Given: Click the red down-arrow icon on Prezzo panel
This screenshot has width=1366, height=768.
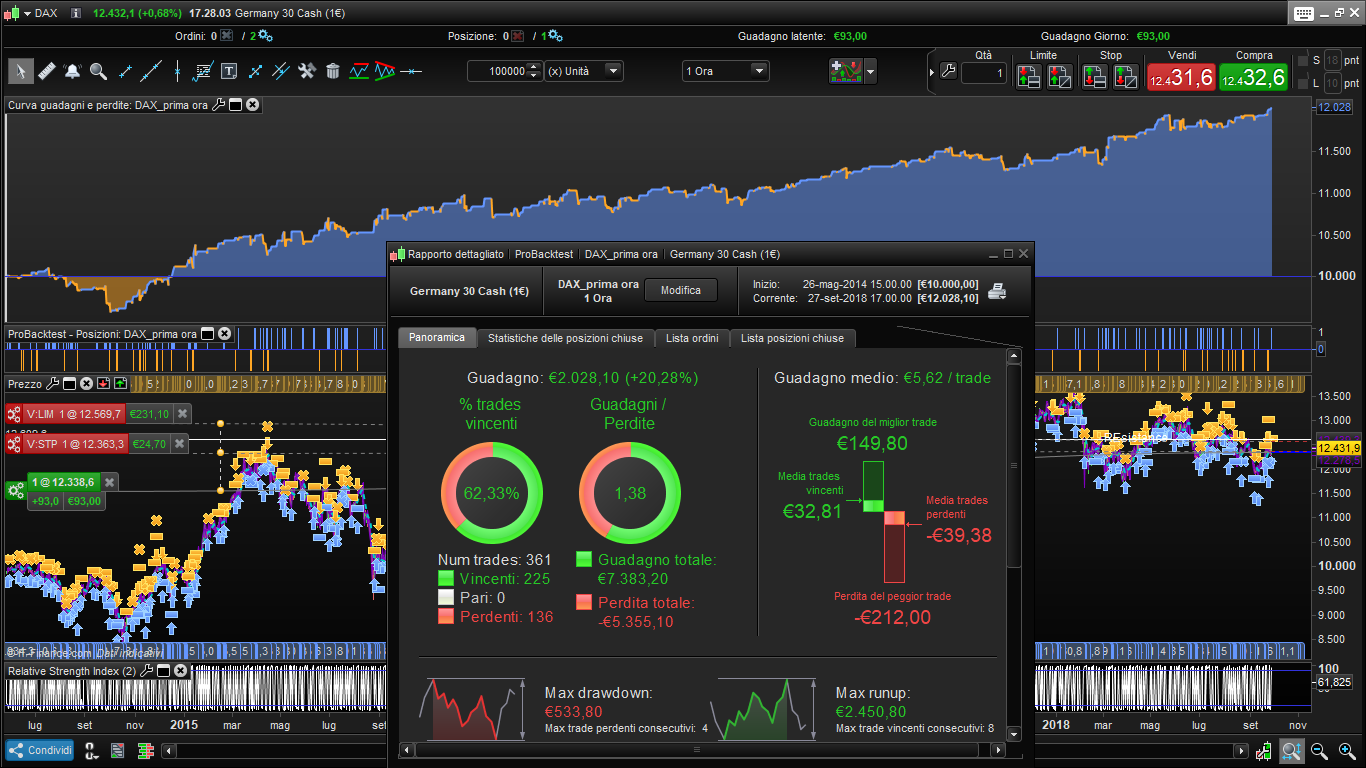Looking at the screenshot, I should [x=103, y=383].
